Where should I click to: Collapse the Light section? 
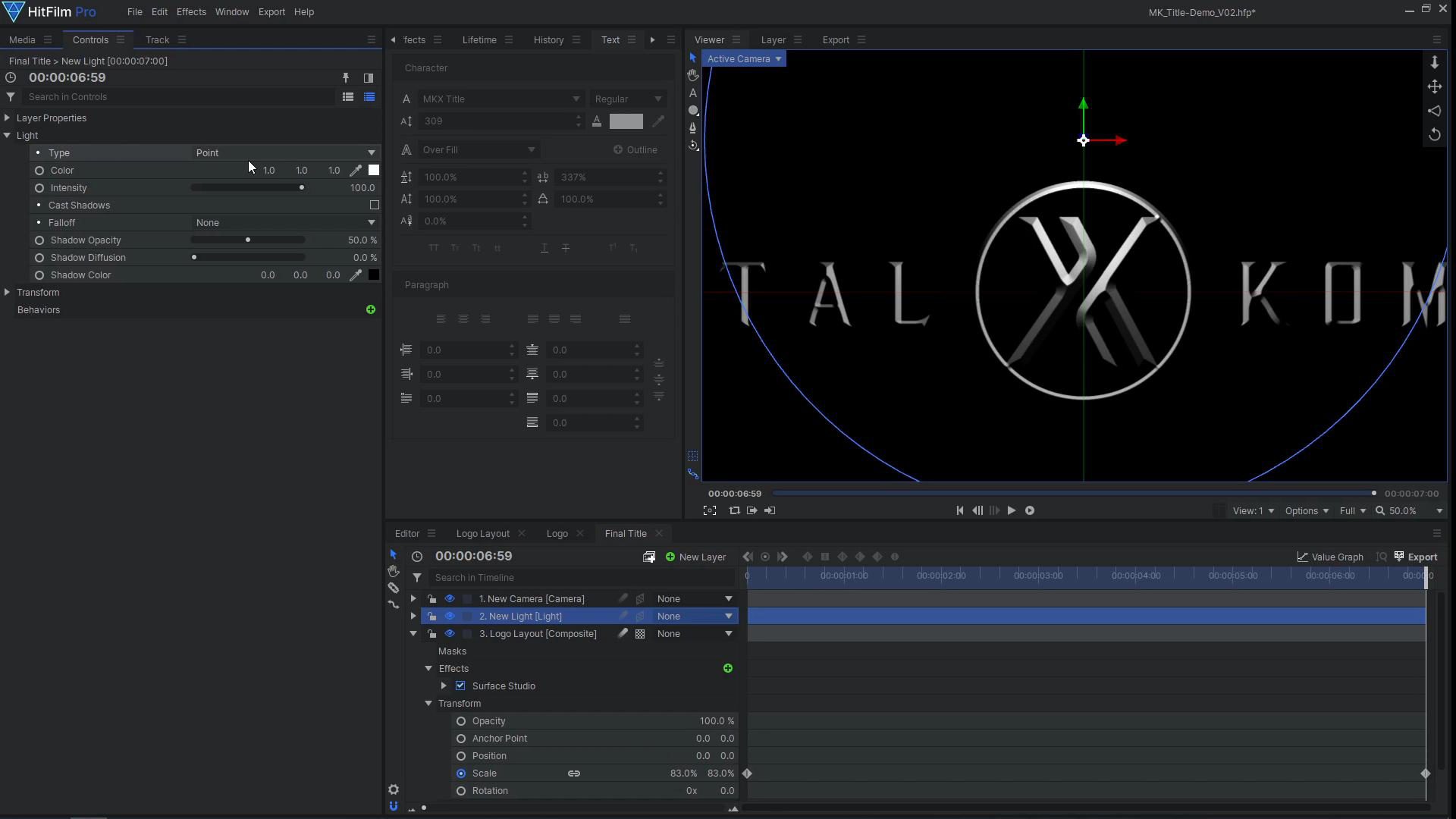[7, 136]
